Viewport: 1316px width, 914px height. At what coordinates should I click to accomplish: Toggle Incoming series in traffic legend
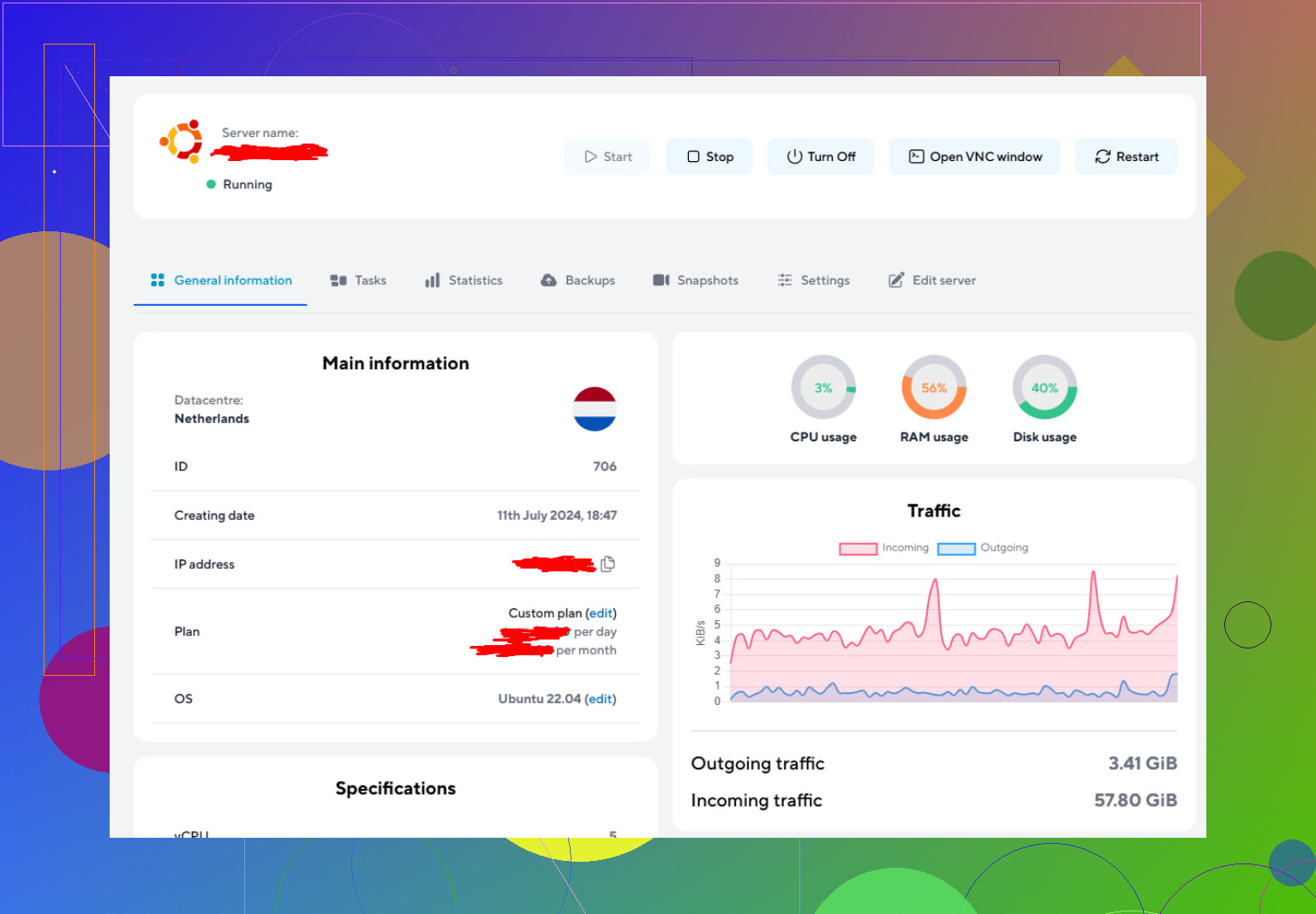point(884,548)
